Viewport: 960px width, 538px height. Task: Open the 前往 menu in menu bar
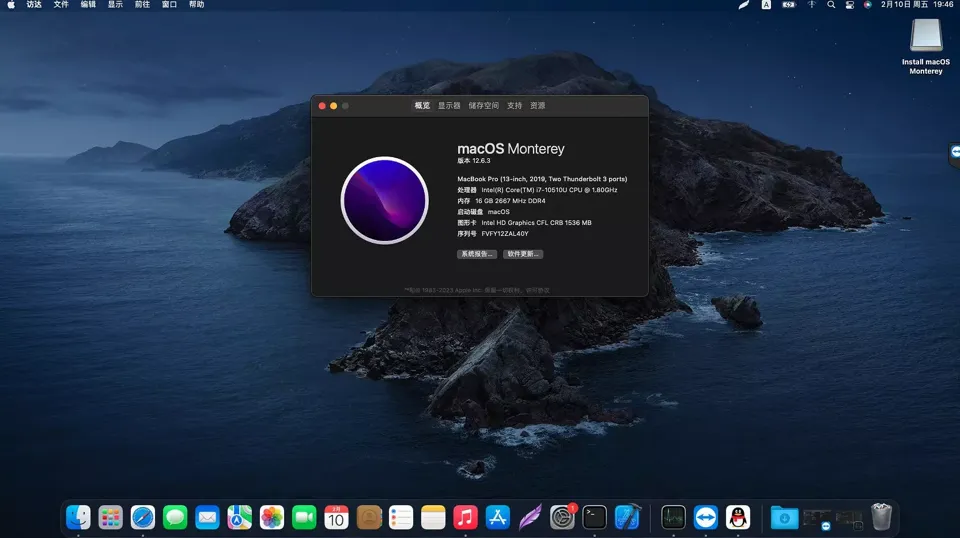[143, 5]
